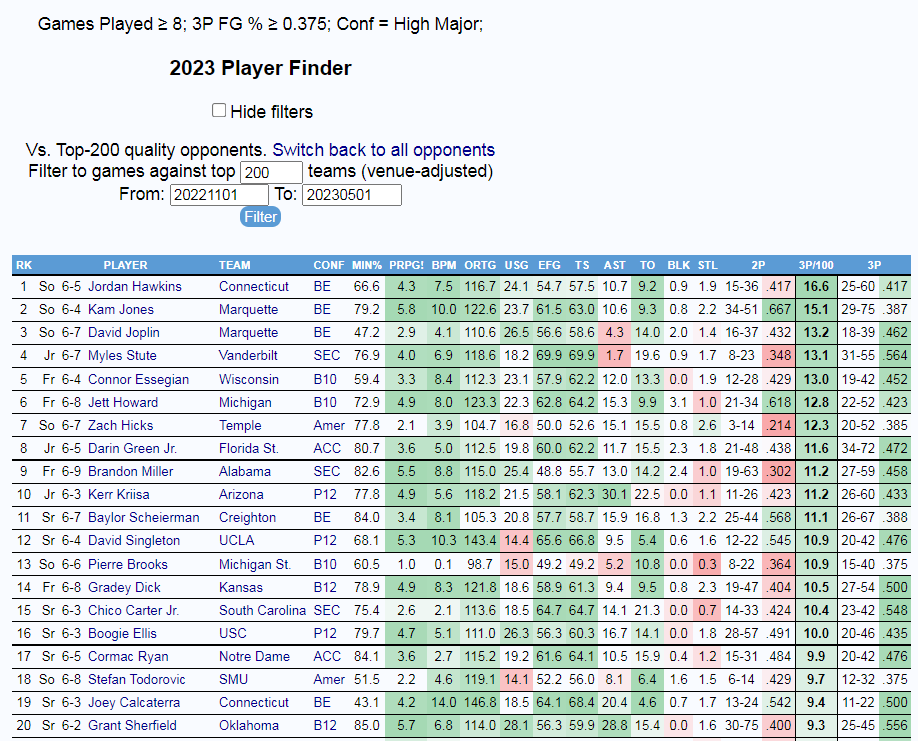Open David Joplin player link
The image size is (918, 741).
point(124,332)
